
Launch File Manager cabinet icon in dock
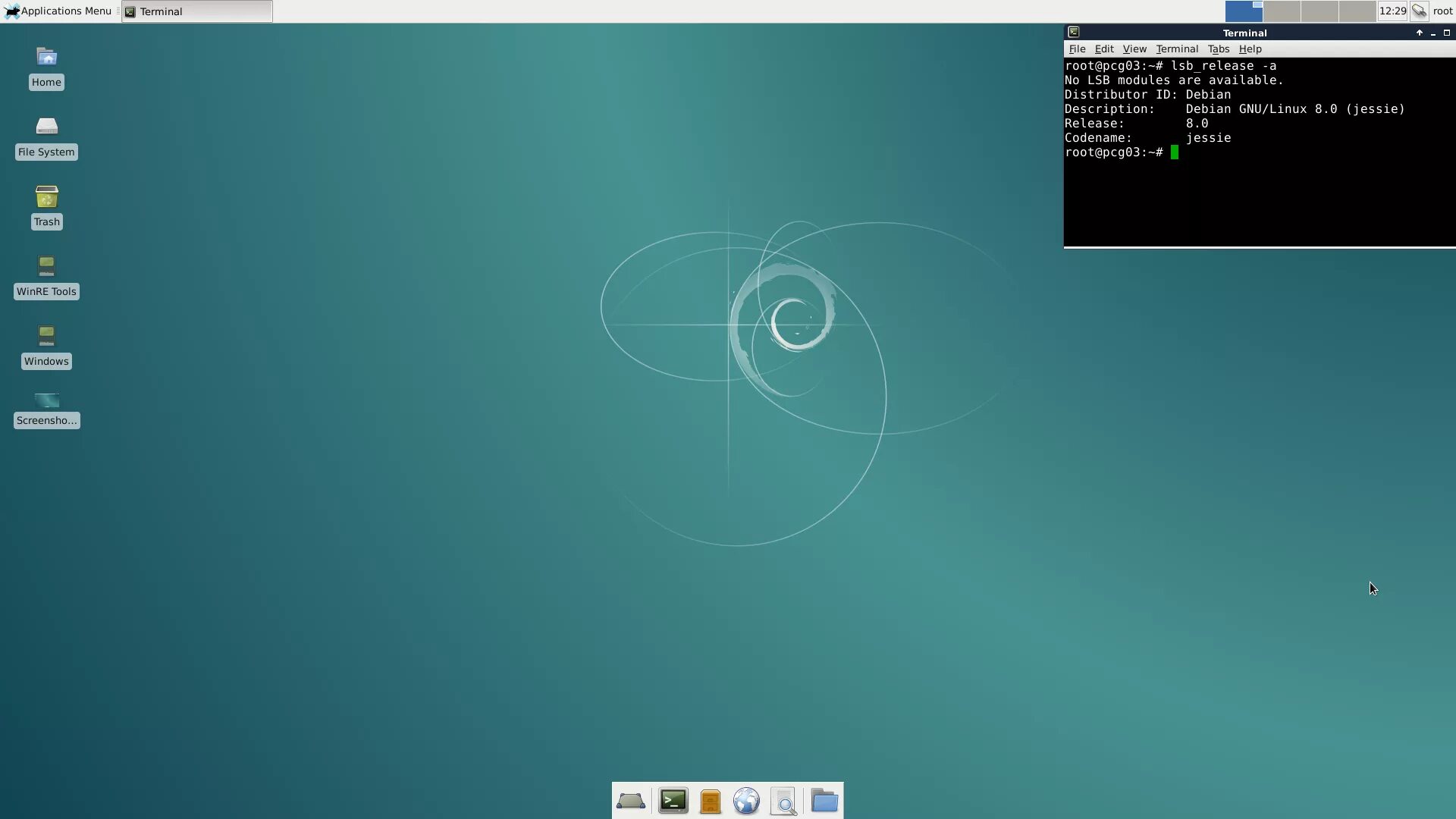click(710, 801)
